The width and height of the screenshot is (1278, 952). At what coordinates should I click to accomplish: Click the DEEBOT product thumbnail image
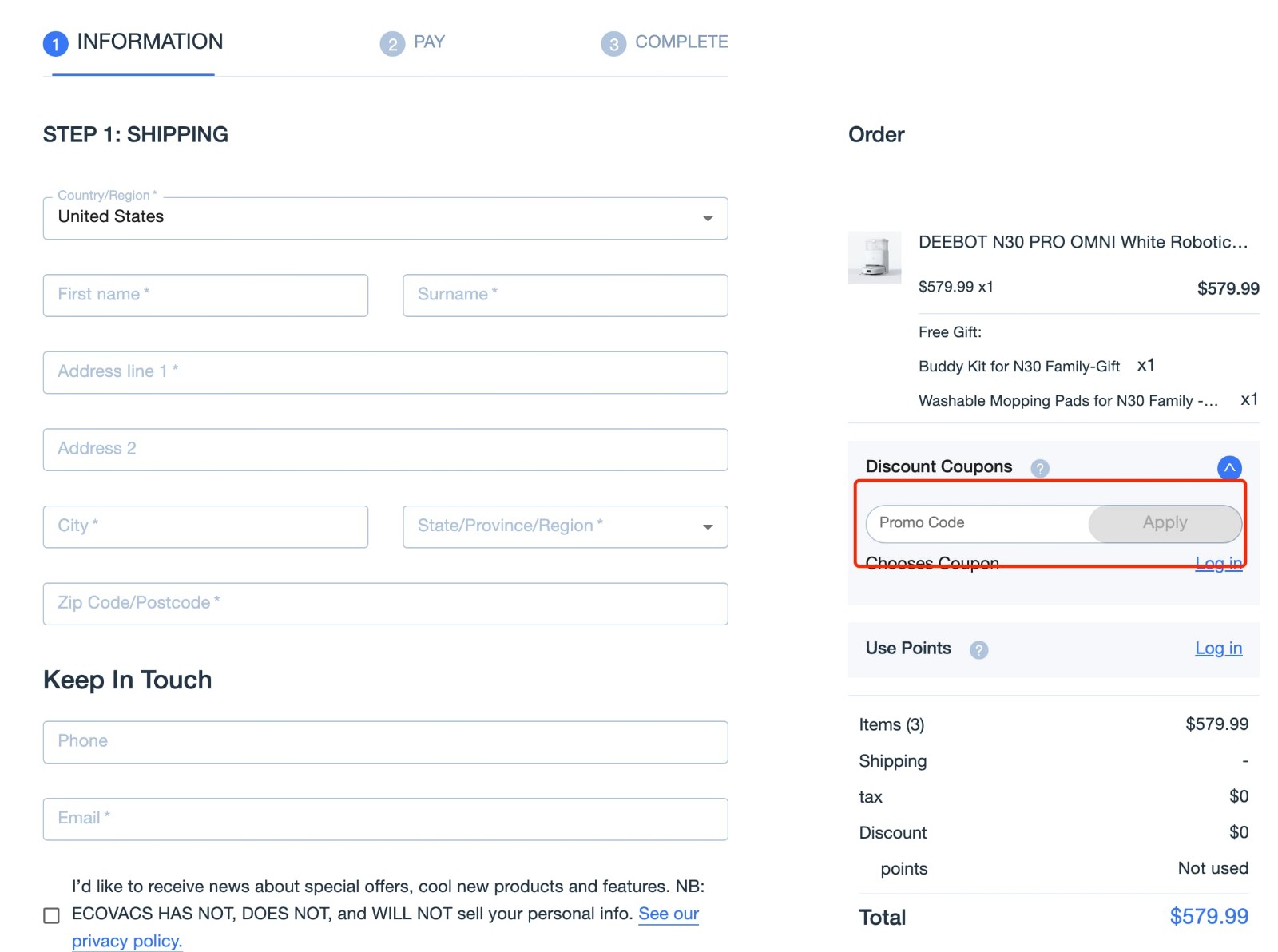875,257
